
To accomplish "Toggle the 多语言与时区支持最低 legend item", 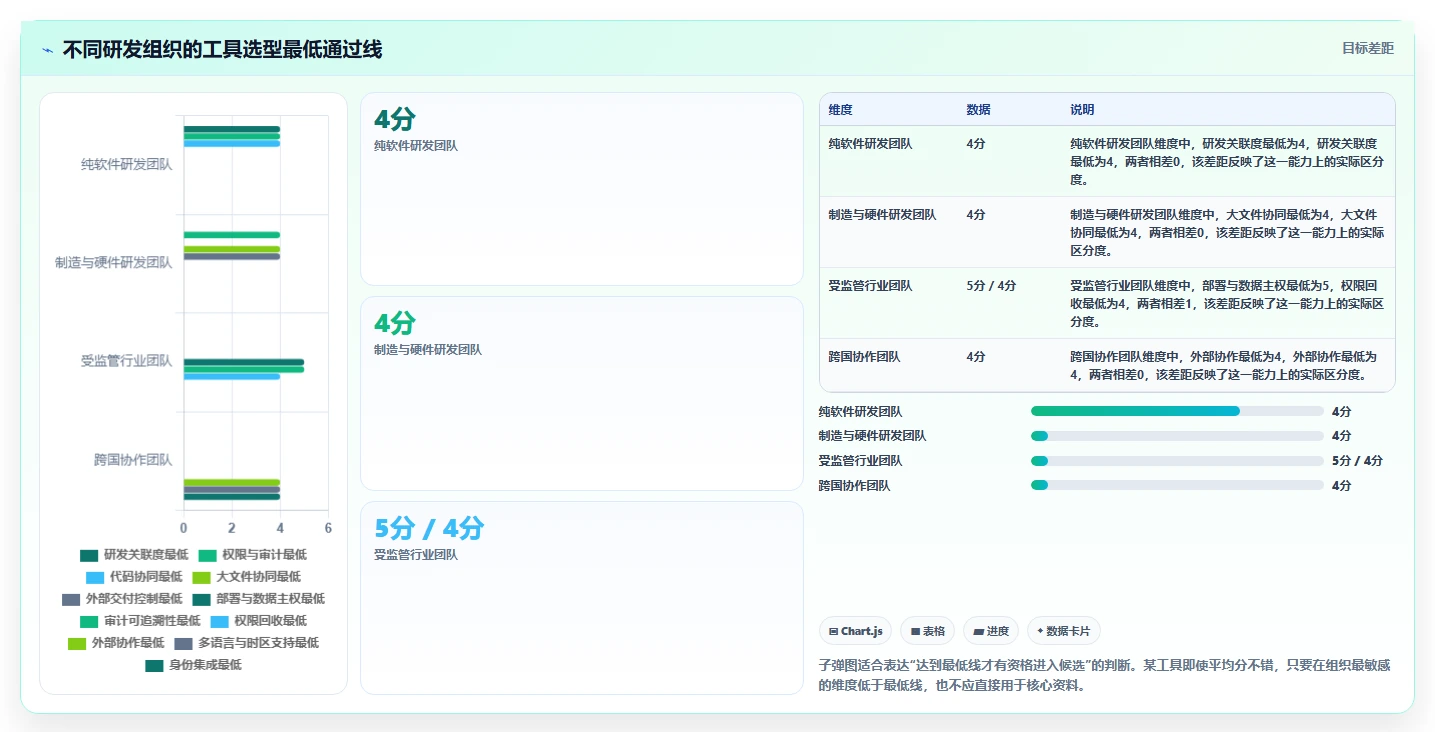I will pyautogui.click(x=246, y=643).
